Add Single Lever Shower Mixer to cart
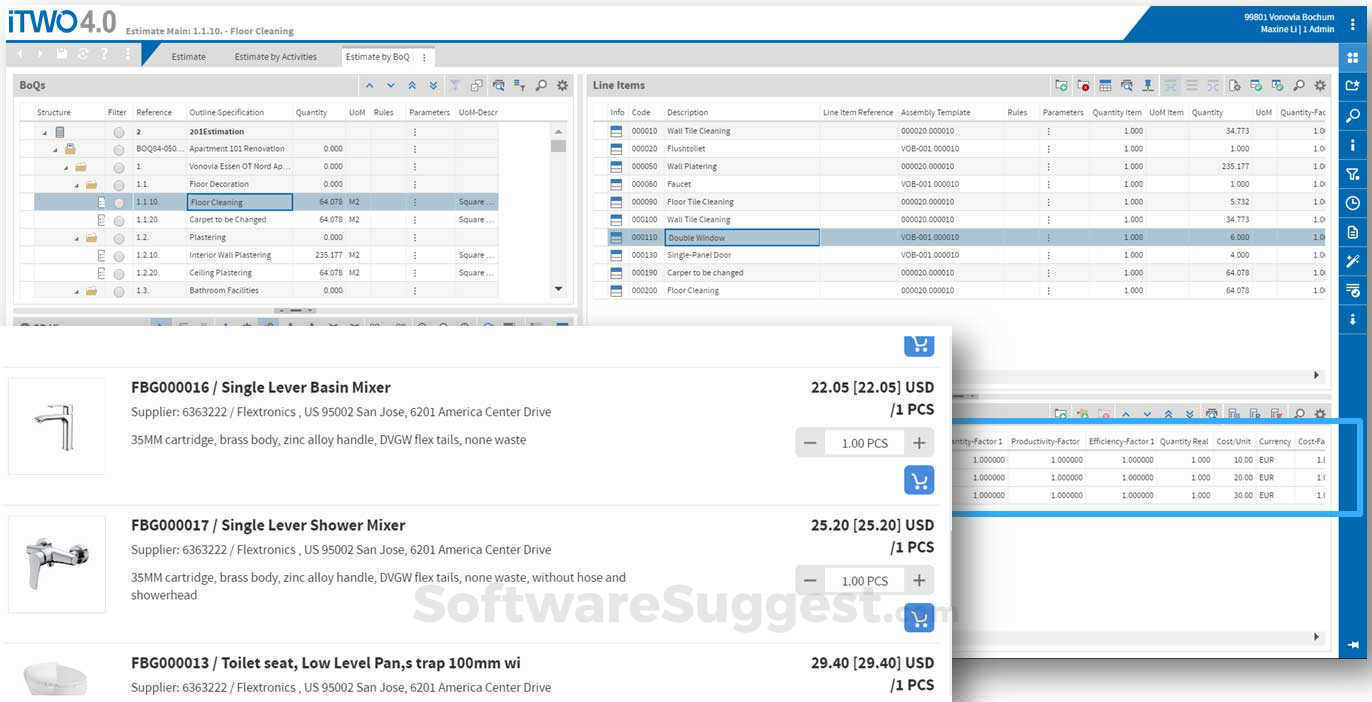 [x=918, y=618]
